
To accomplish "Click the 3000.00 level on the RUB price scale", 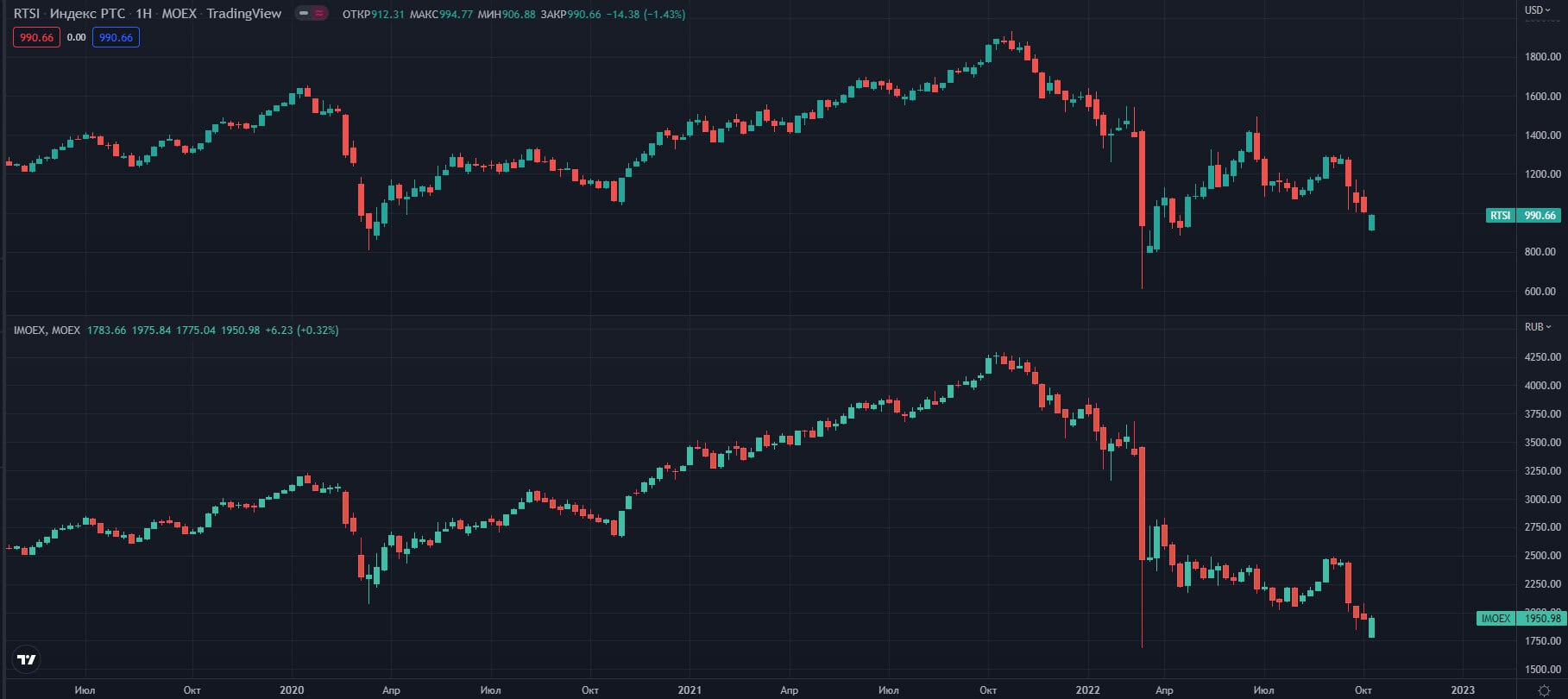I will point(1542,500).
